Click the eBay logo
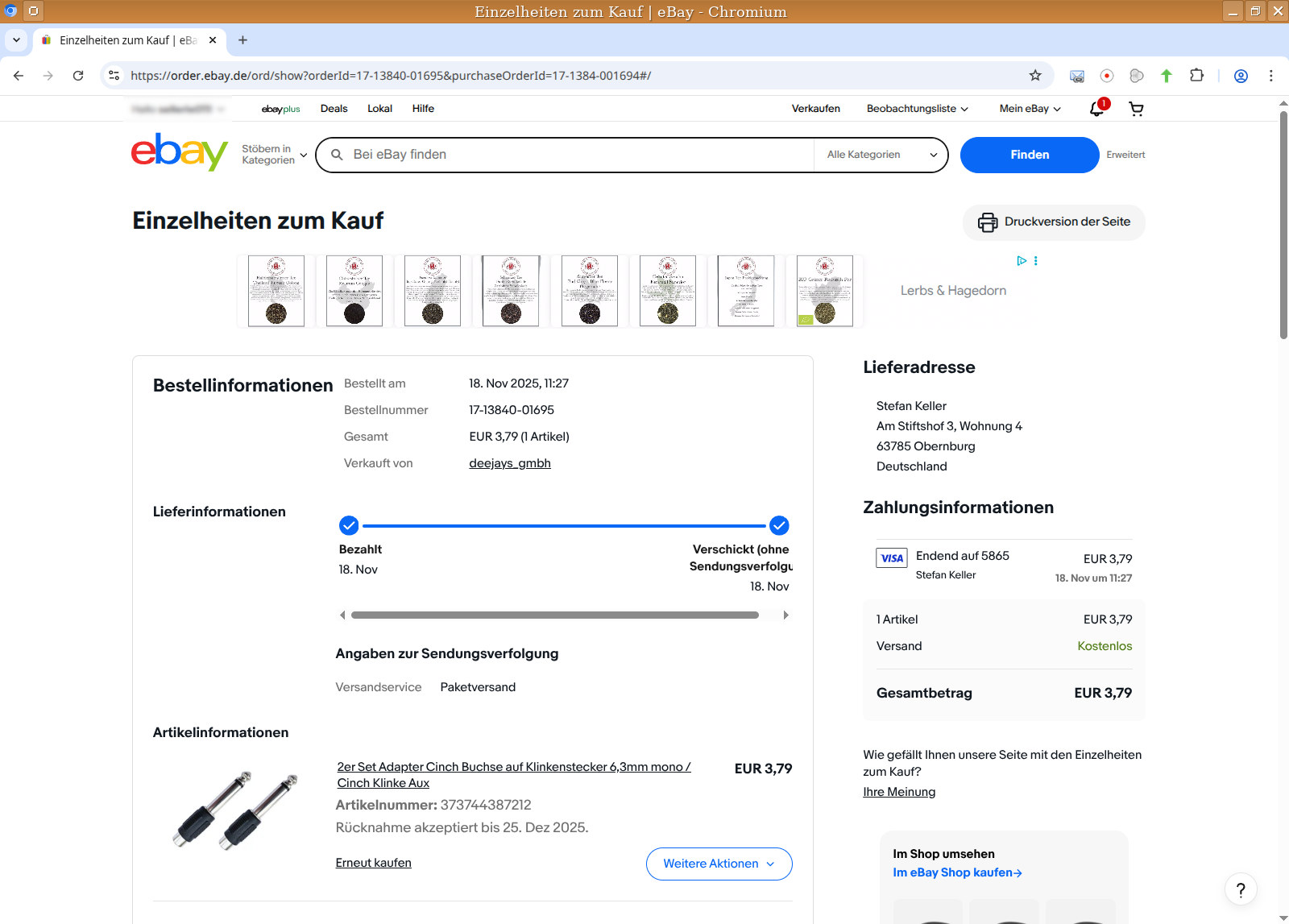The height and width of the screenshot is (924, 1289). coord(179,152)
